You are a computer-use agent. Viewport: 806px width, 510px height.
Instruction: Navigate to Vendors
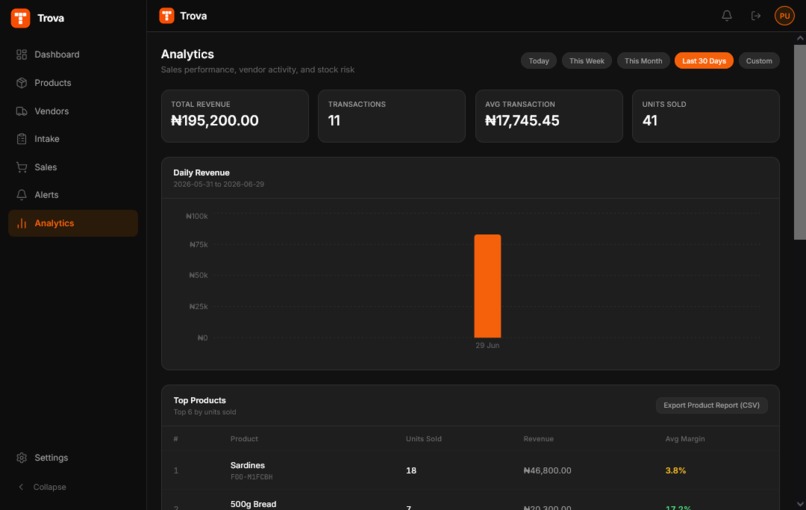(73, 111)
